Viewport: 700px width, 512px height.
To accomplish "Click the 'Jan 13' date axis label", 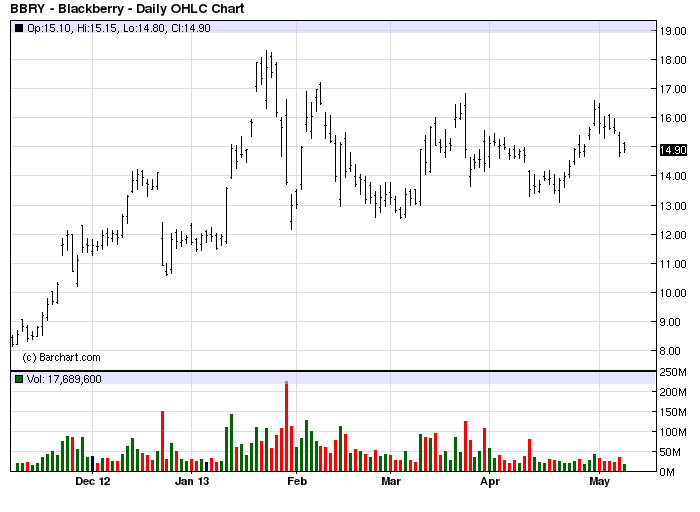I will (x=192, y=482).
